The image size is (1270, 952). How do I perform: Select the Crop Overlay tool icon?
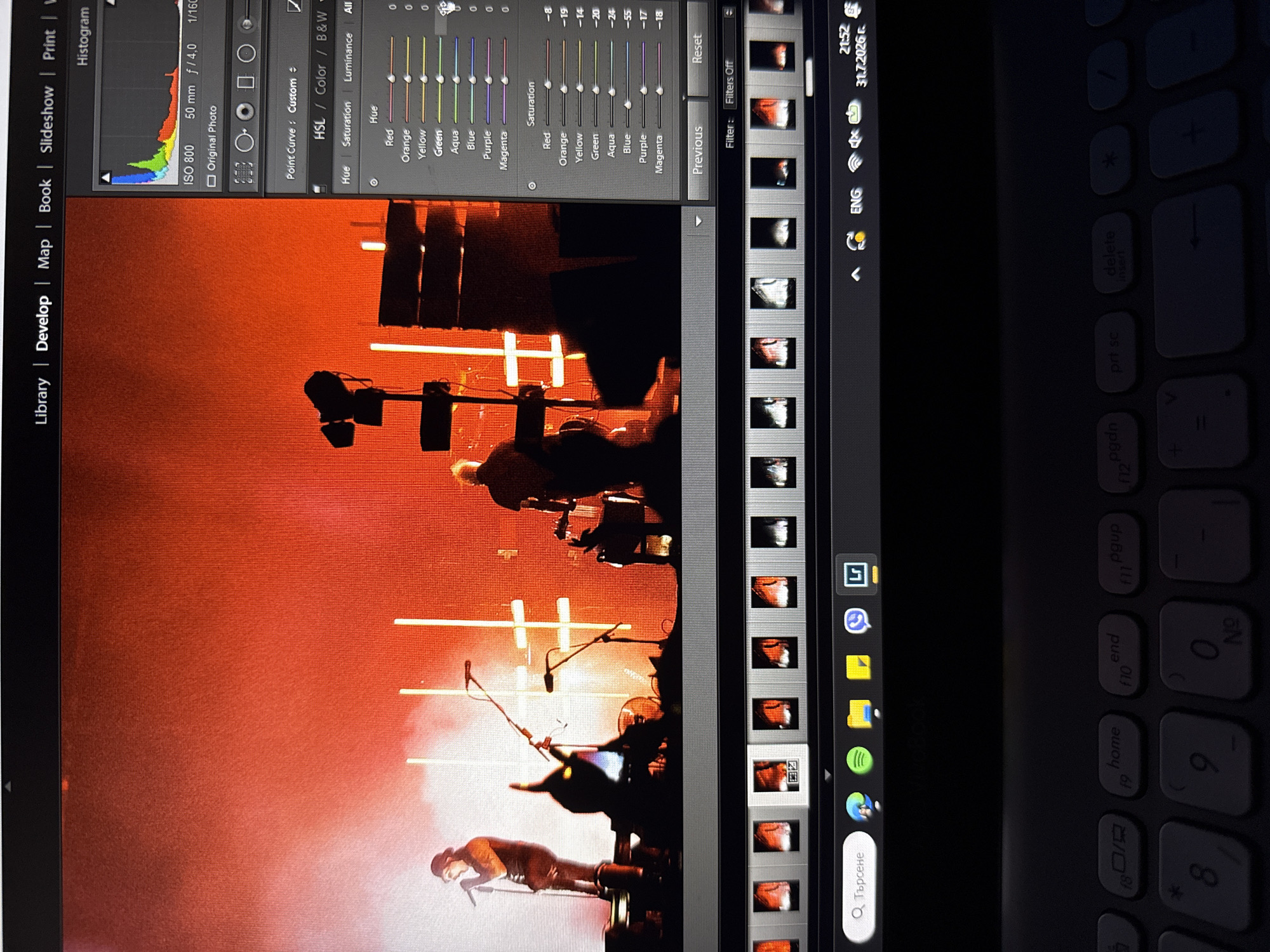click(x=244, y=172)
